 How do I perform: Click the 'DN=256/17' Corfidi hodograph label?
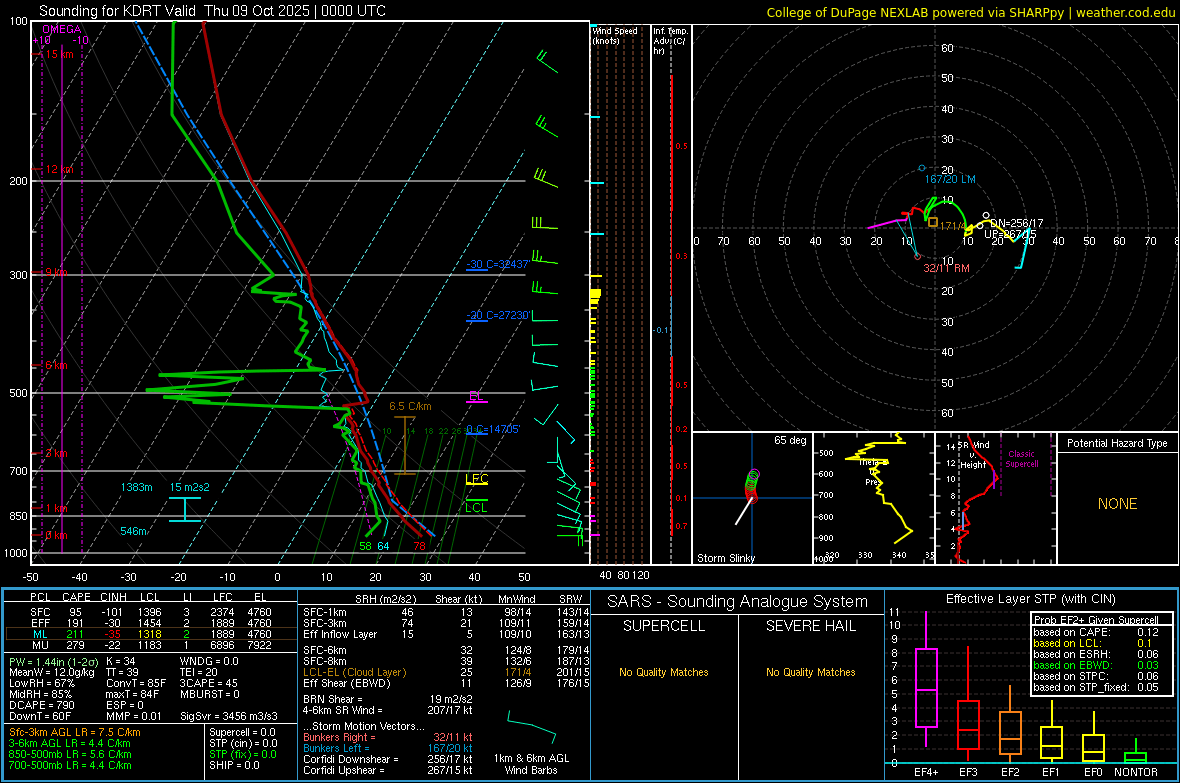tap(1016, 224)
